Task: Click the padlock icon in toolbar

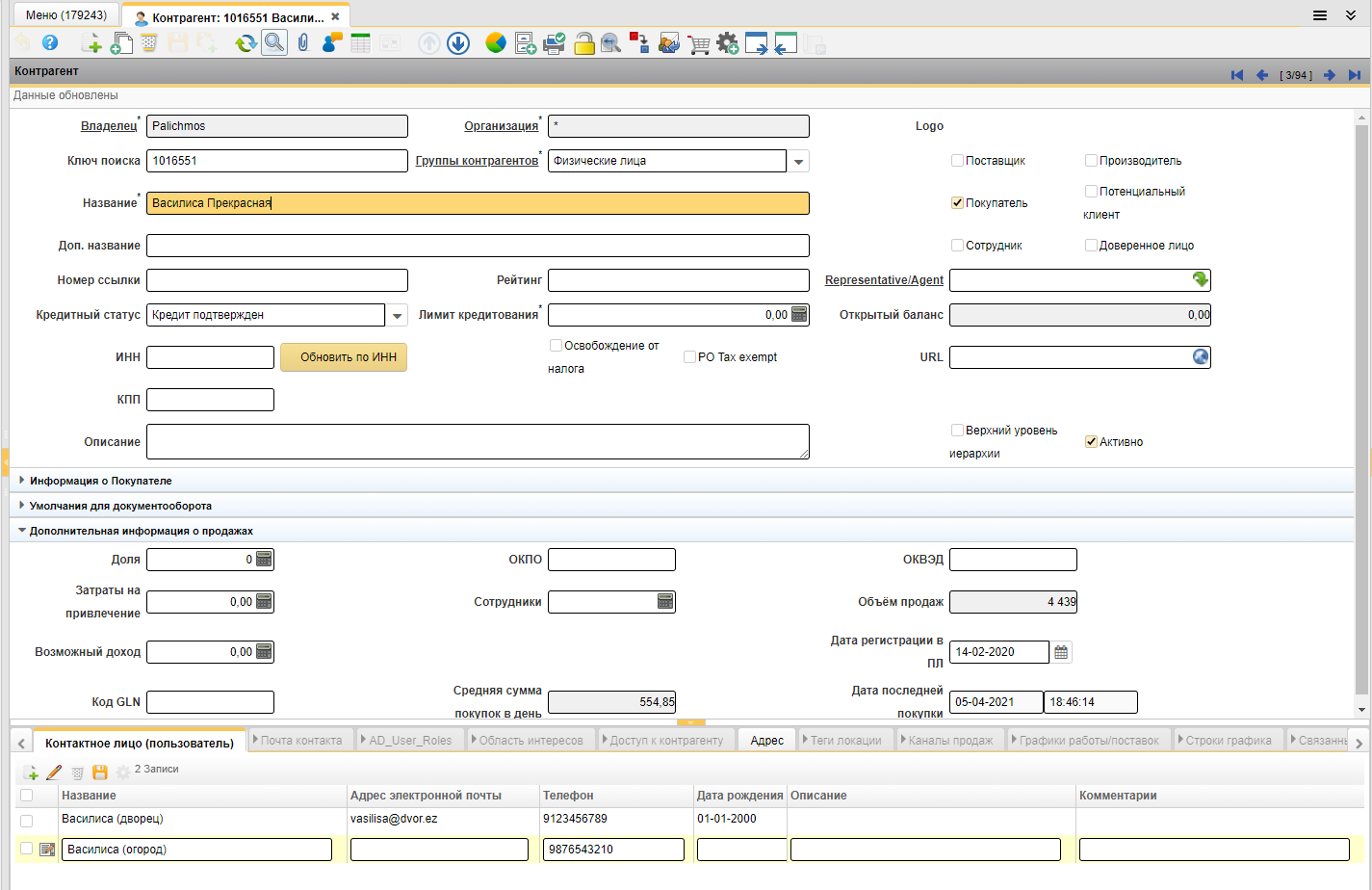Action: 583,43
